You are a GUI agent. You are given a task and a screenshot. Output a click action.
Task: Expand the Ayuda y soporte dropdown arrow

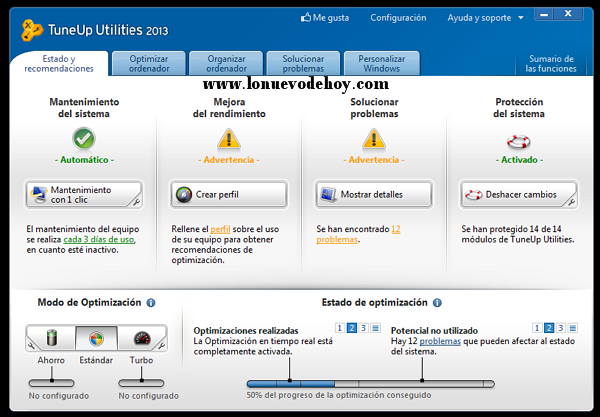tap(521, 18)
